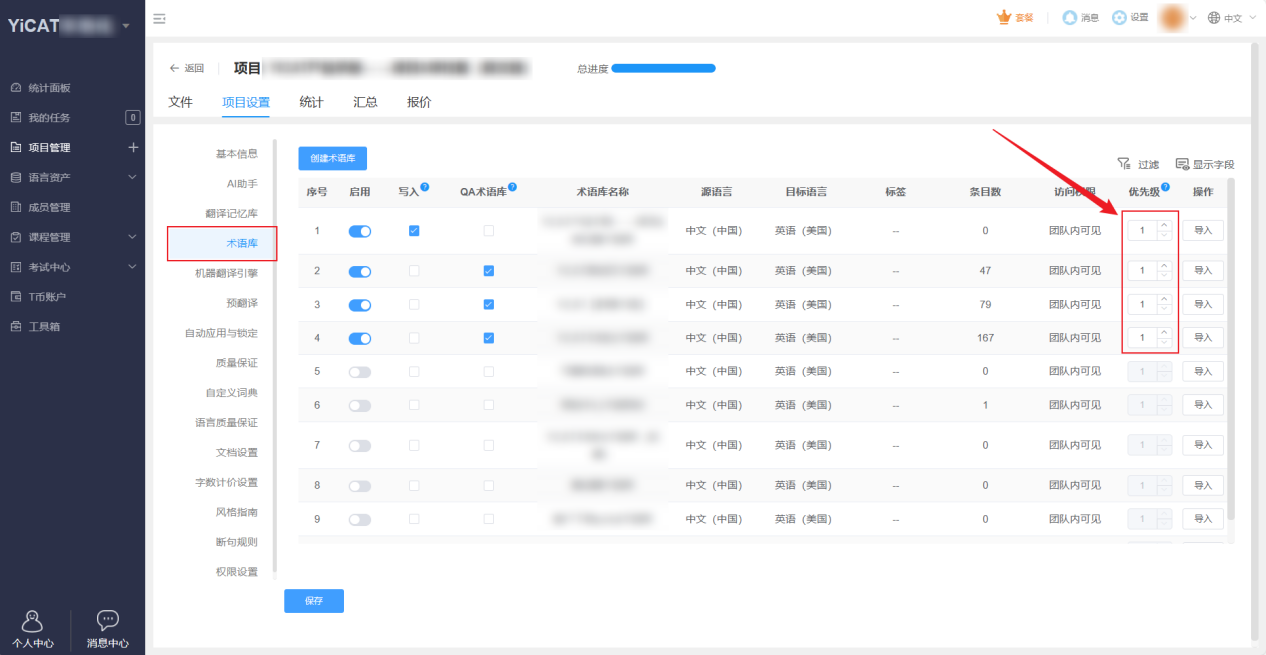Select 预翻译 settings item

[x=242, y=303]
